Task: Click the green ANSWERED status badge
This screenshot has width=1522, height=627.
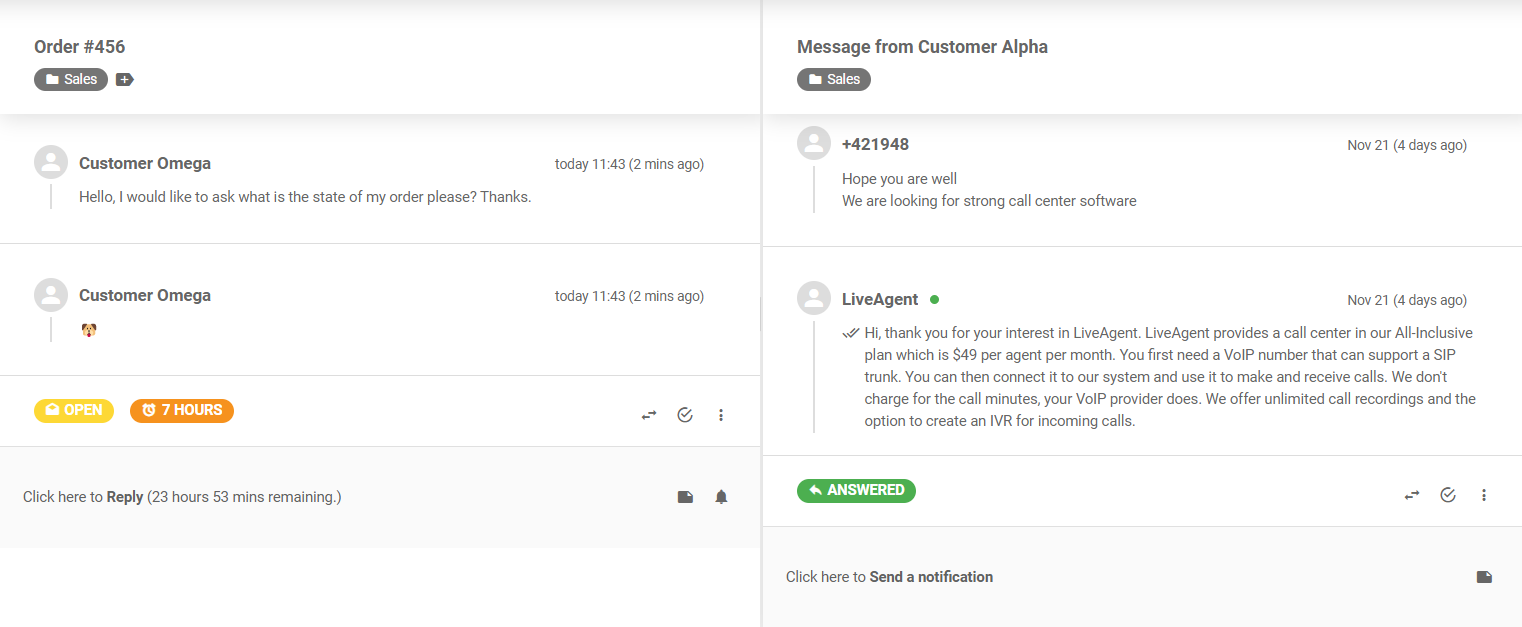Action: click(x=856, y=490)
